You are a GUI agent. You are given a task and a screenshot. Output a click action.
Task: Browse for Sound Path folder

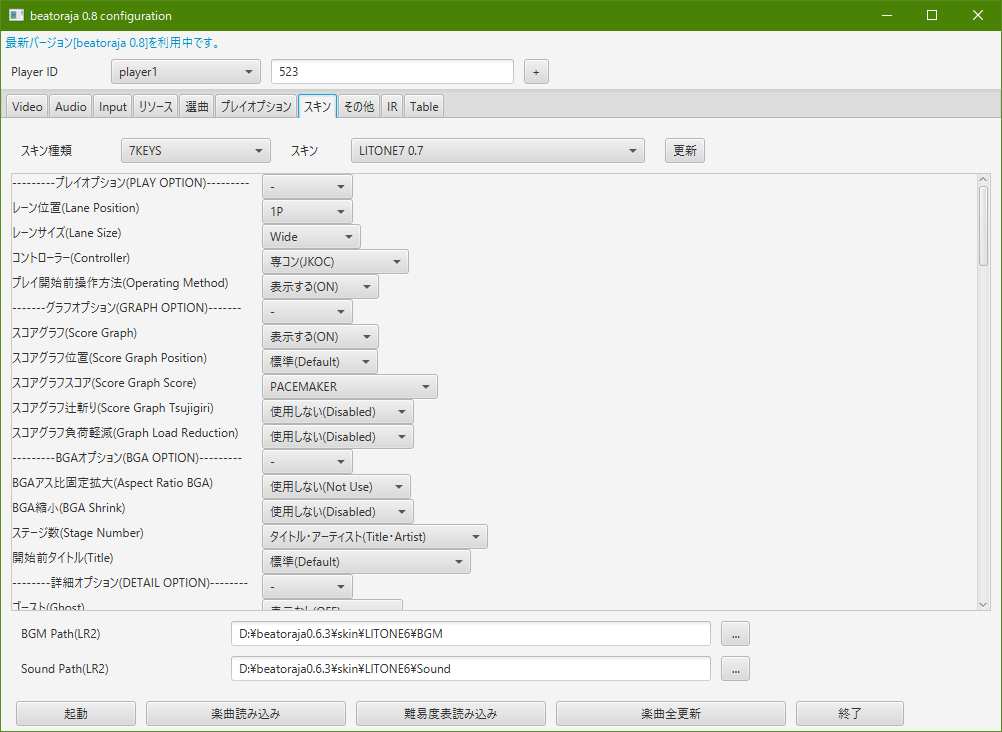736,669
